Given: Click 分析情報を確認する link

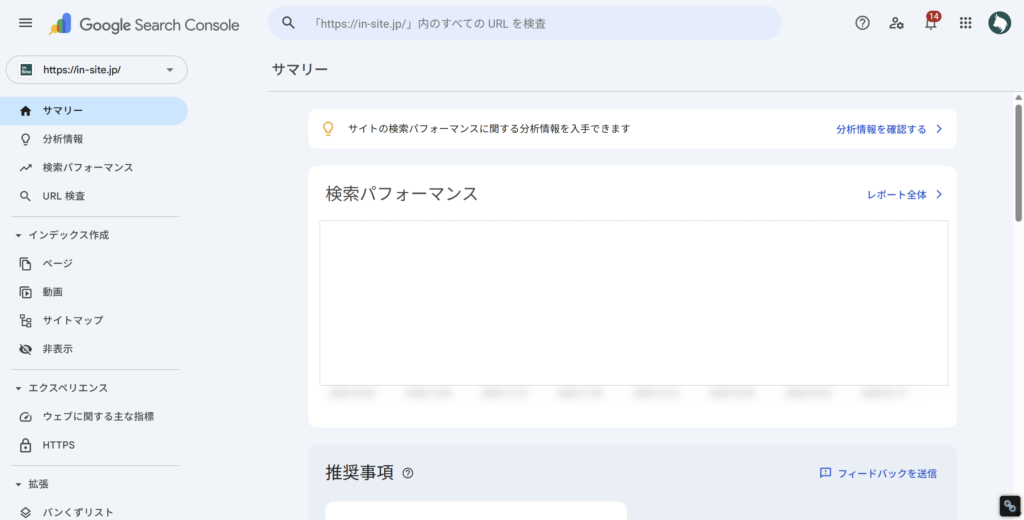Looking at the screenshot, I should [881, 129].
